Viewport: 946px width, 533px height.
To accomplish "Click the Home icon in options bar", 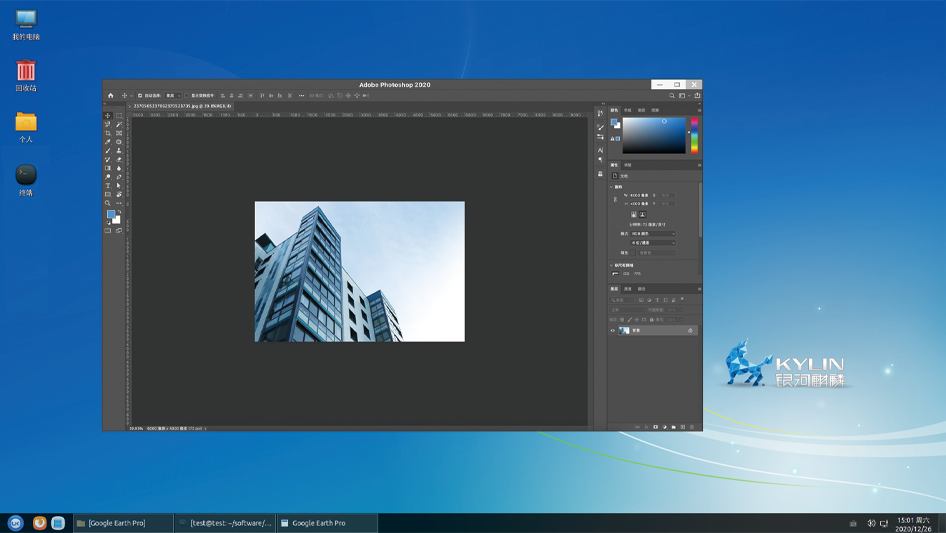I will 110,95.
